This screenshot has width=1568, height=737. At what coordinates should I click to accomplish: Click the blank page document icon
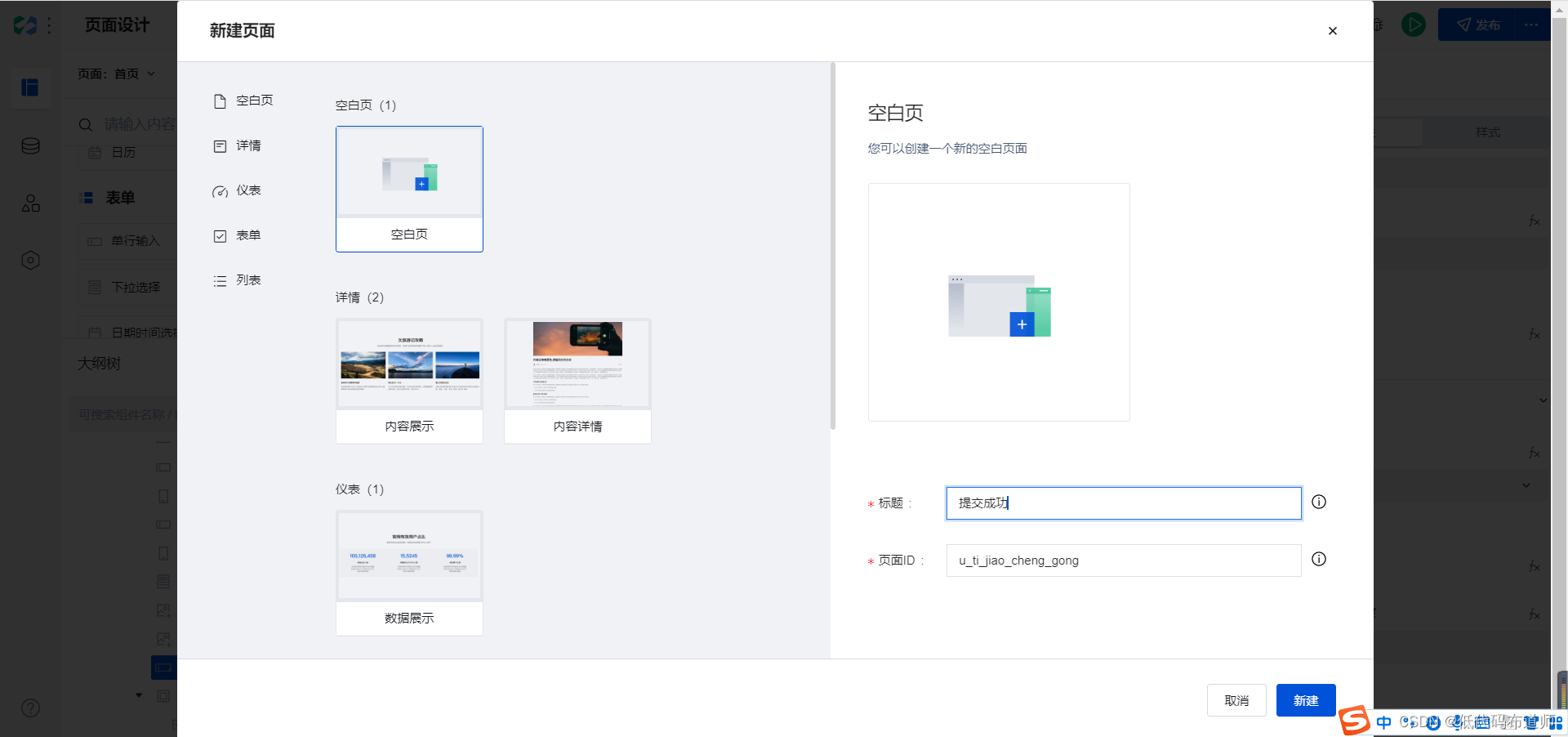point(220,101)
